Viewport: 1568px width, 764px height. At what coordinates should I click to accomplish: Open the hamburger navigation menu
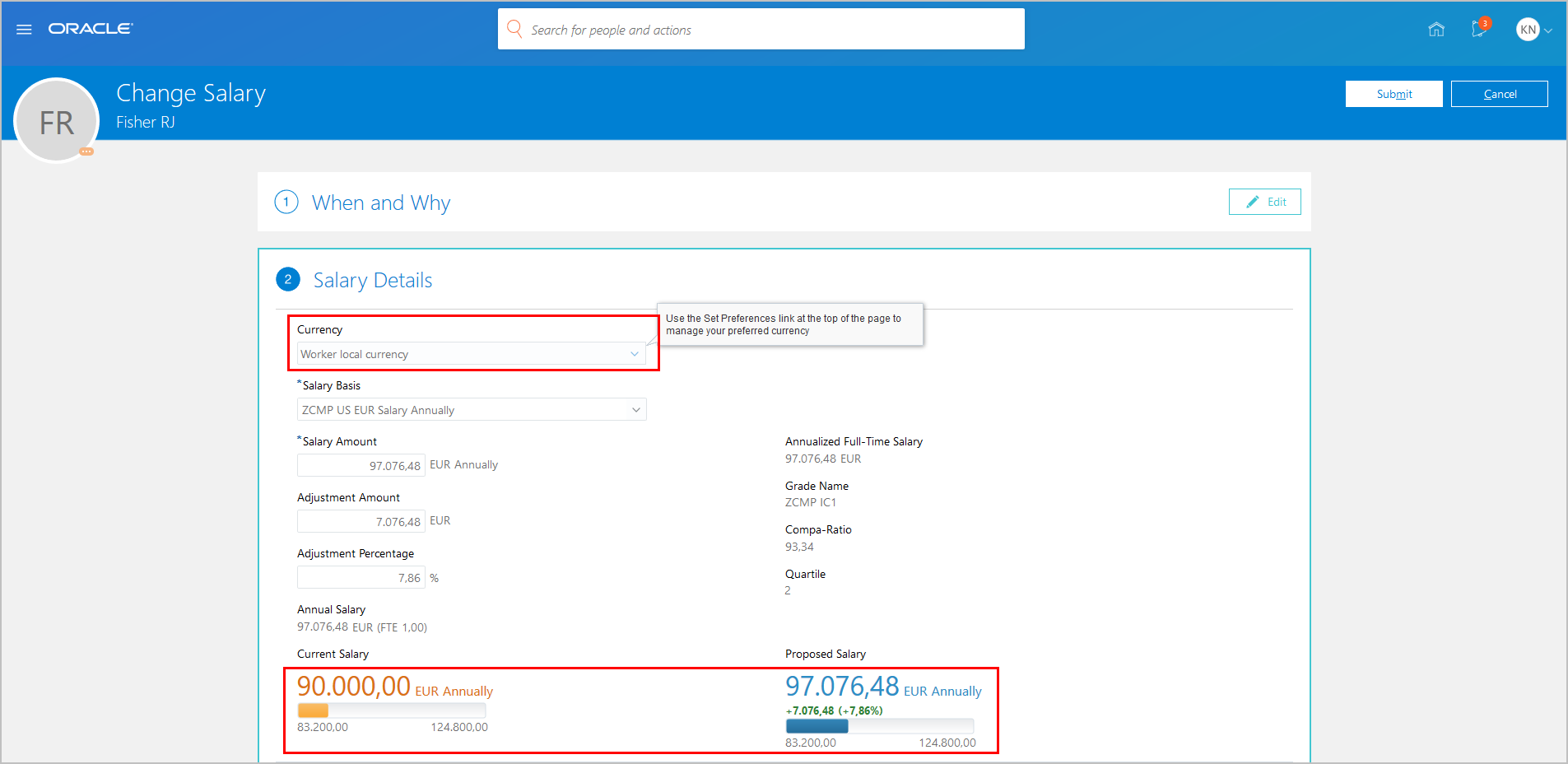pyautogui.click(x=24, y=30)
